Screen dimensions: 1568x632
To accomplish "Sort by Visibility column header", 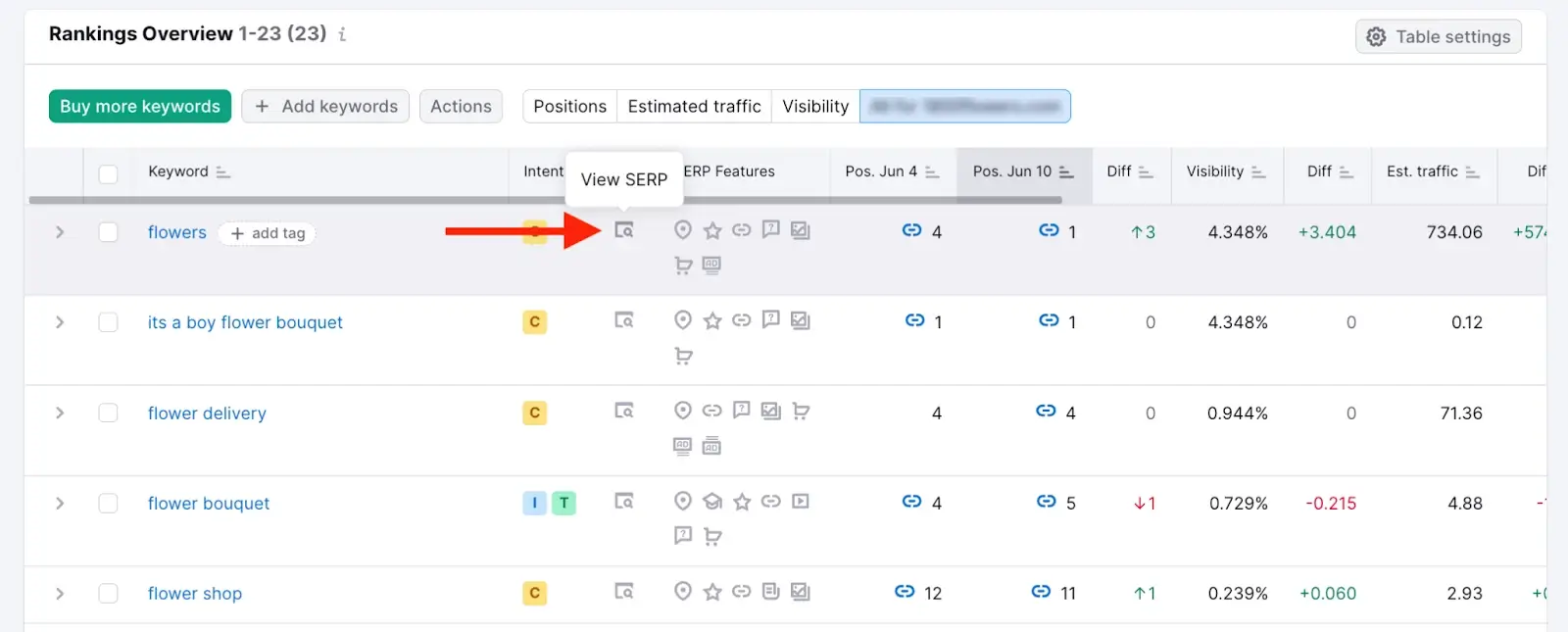I will click(x=1226, y=171).
